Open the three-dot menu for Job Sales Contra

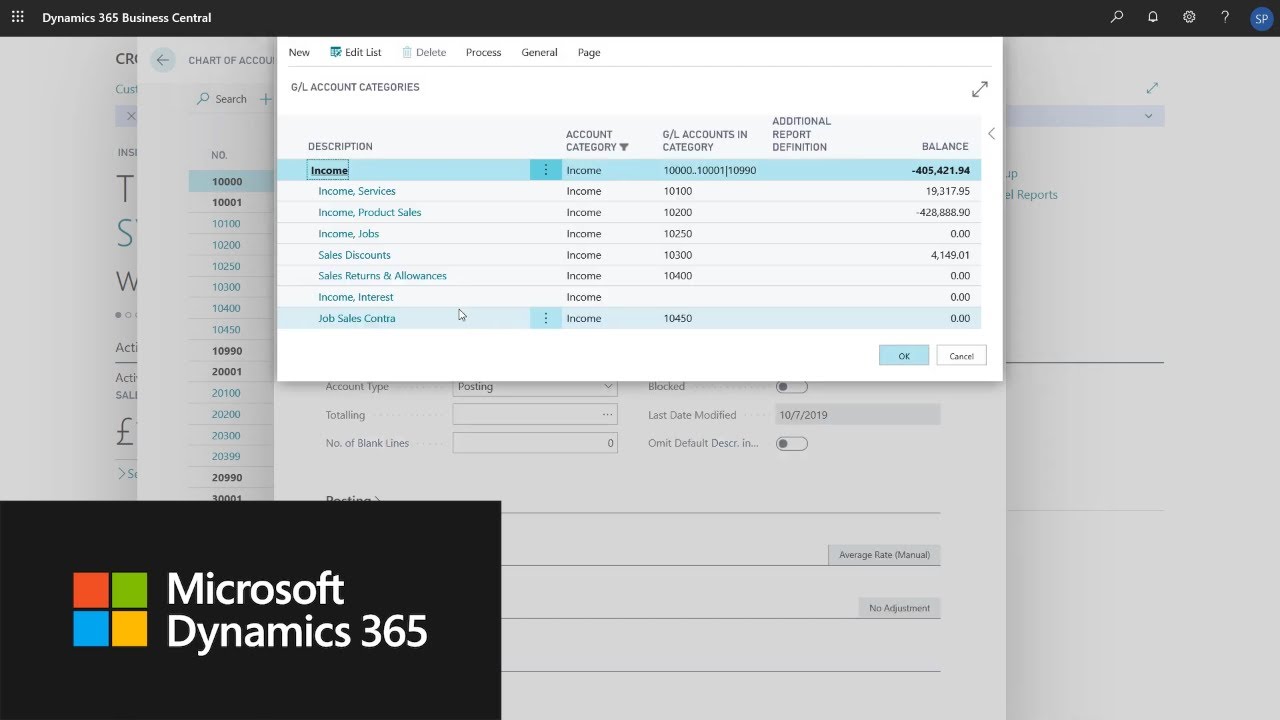[x=545, y=318]
